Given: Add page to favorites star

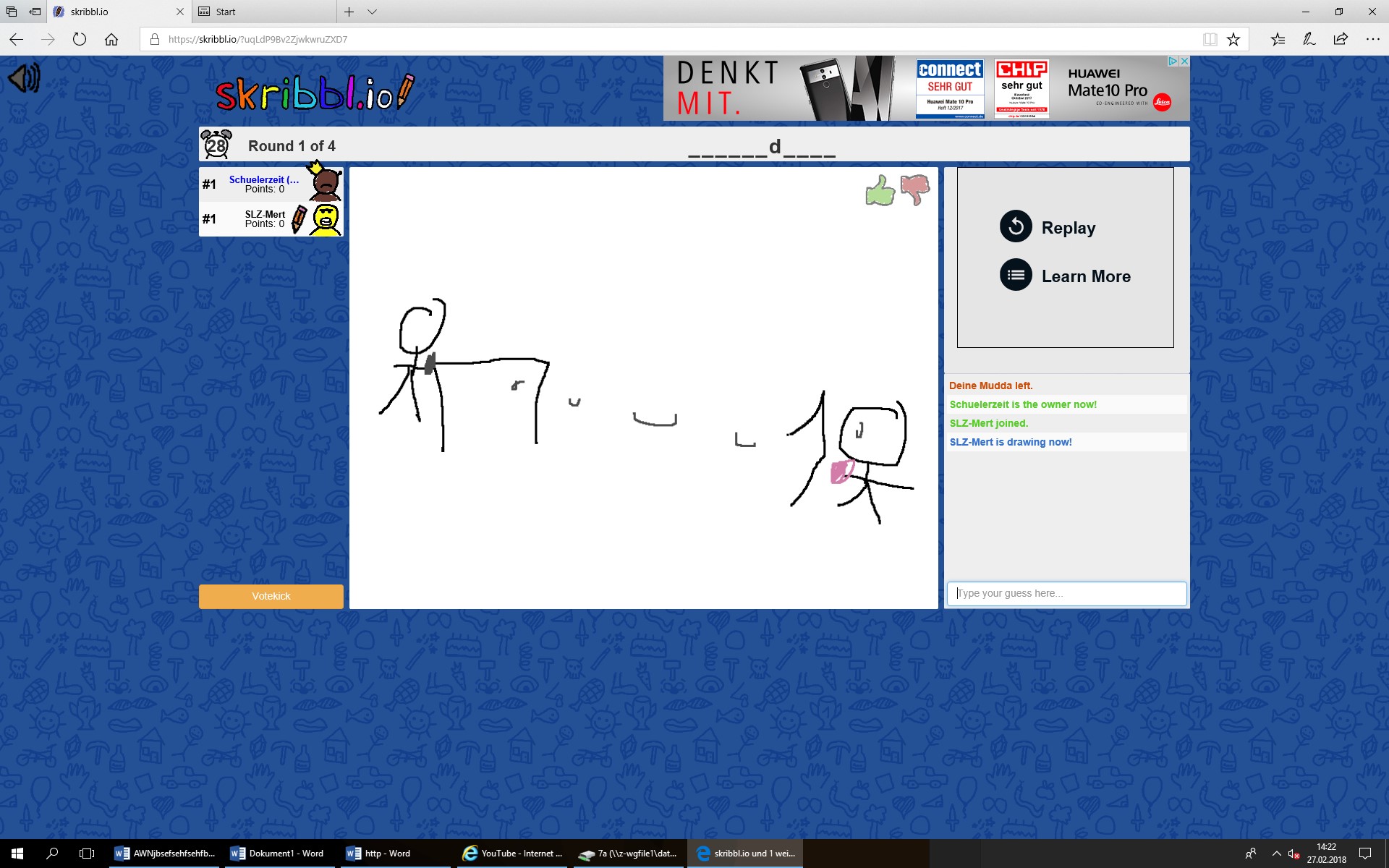Looking at the screenshot, I should pyautogui.click(x=1233, y=39).
